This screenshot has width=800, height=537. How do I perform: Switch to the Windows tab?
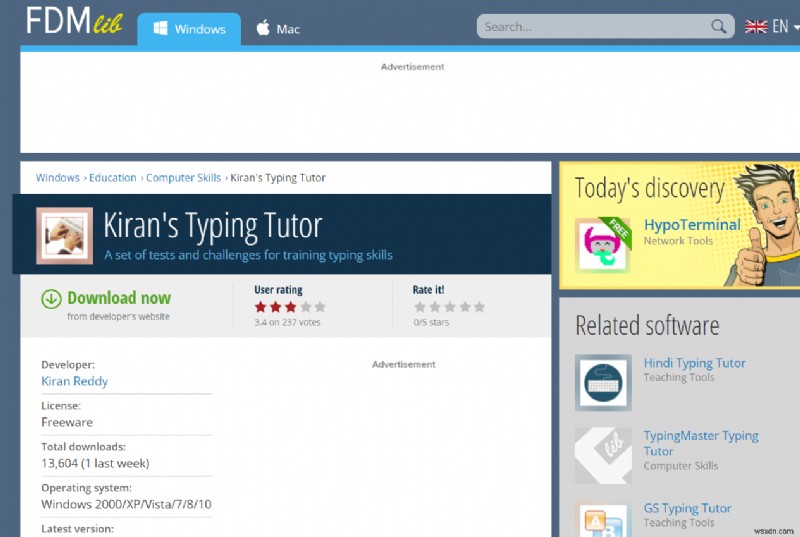189,29
